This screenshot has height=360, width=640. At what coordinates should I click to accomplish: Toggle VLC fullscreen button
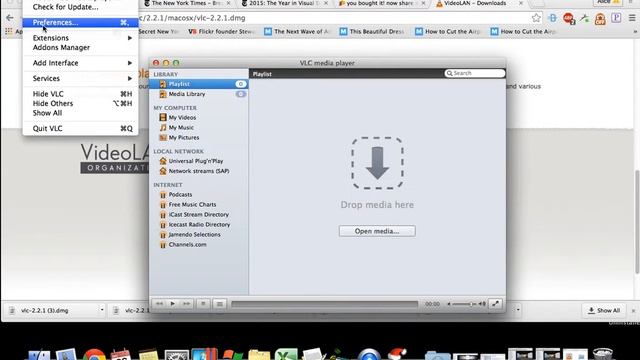click(496, 304)
